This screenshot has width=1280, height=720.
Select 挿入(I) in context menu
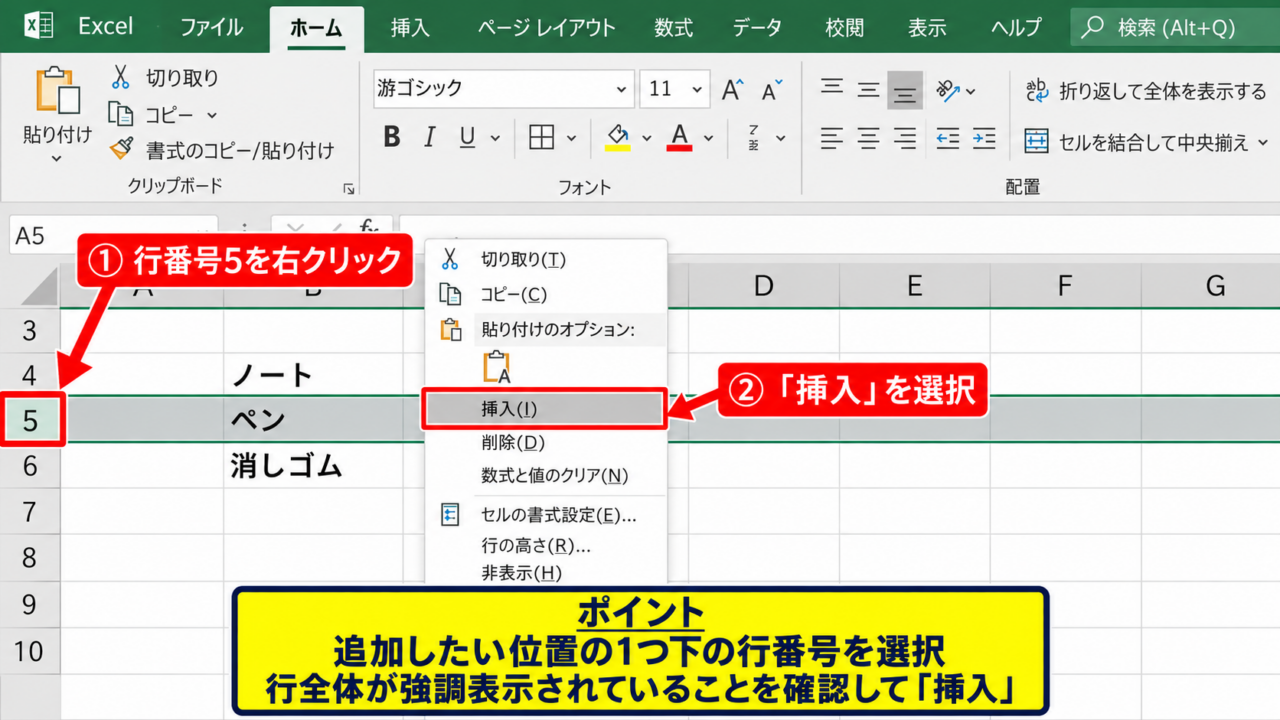[544, 409]
